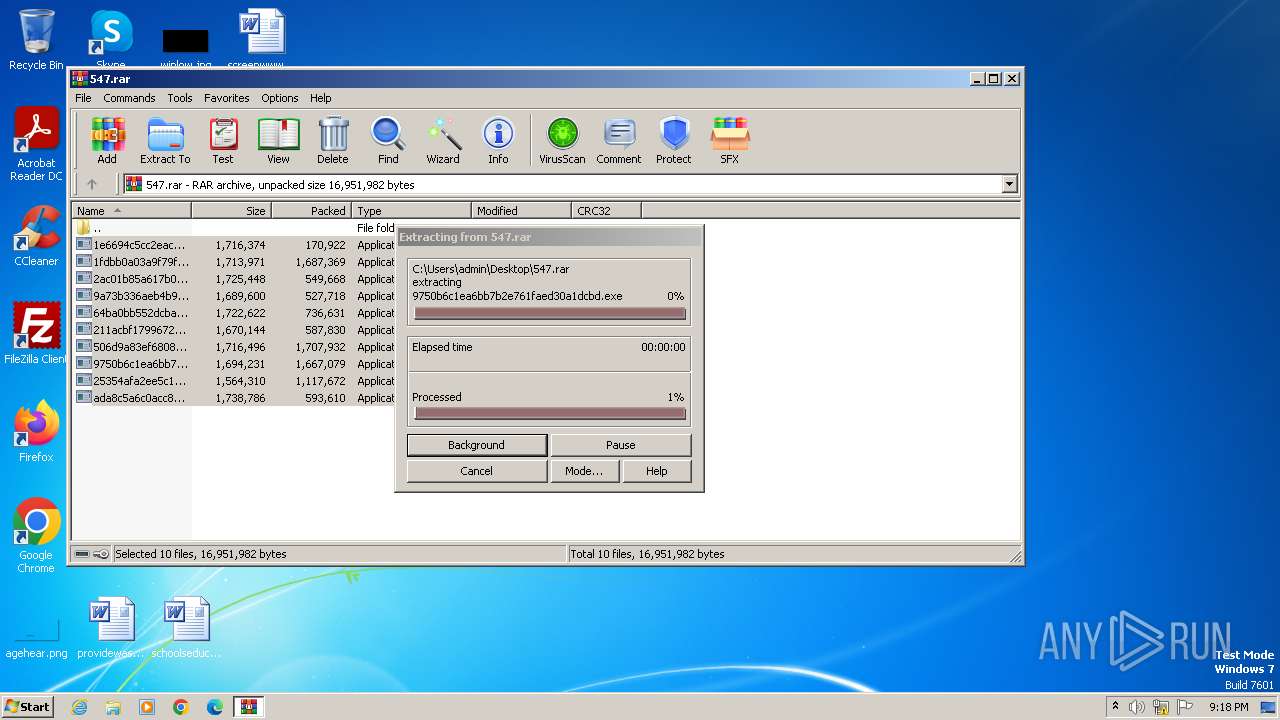Click the Extract To toolbar icon
1280x720 pixels.
pos(165,140)
